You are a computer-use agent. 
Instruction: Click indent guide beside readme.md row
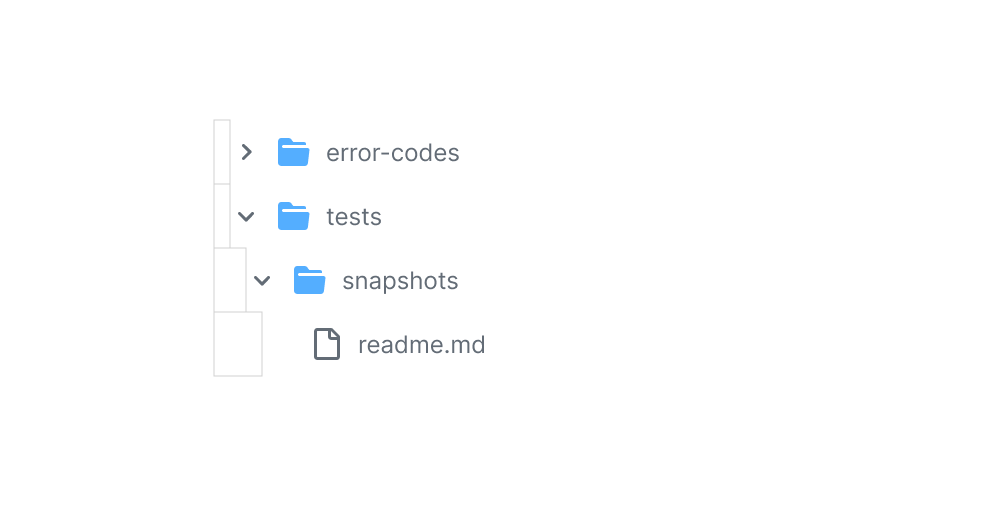click(238, 344)
